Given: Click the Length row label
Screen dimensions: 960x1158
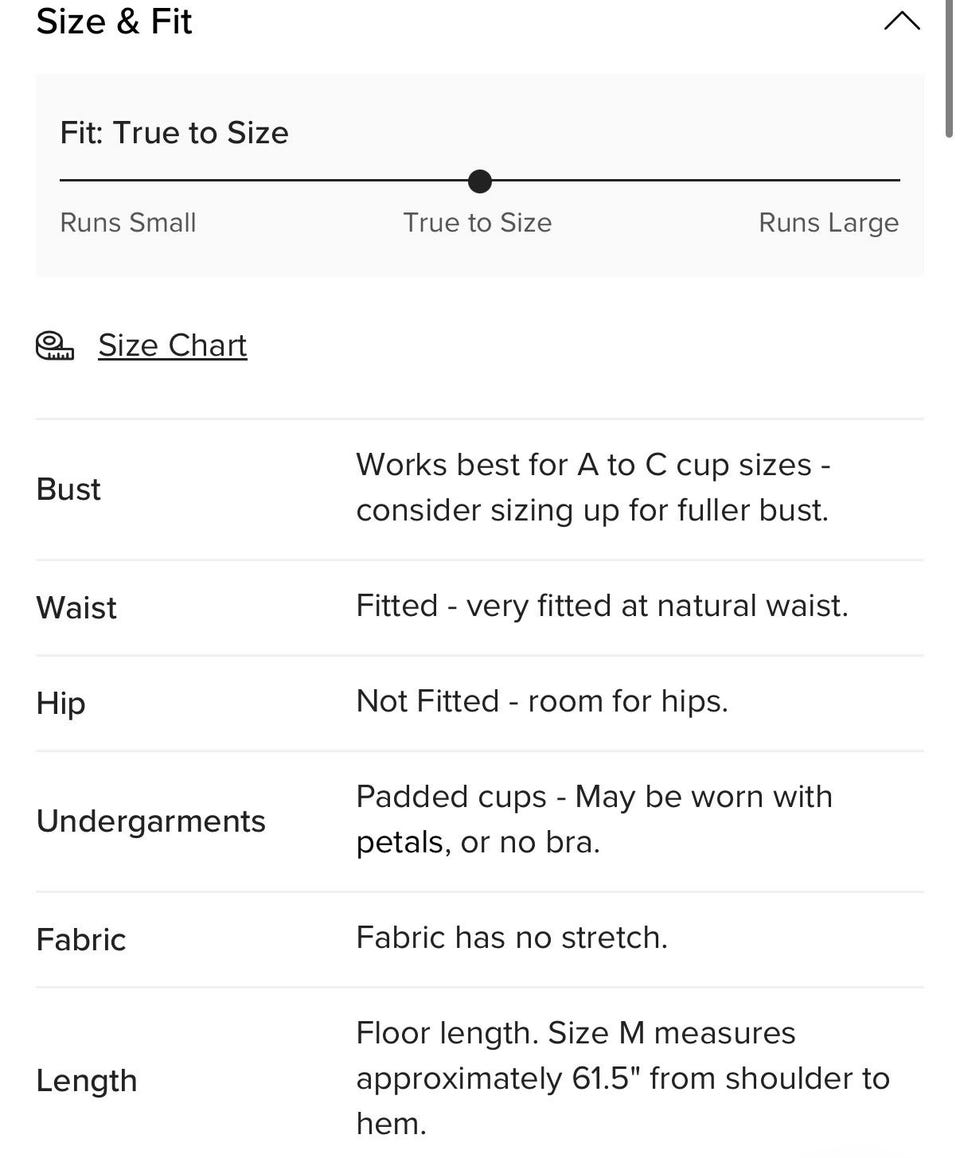Looking at the screenshot, I should pos(86,1080).
